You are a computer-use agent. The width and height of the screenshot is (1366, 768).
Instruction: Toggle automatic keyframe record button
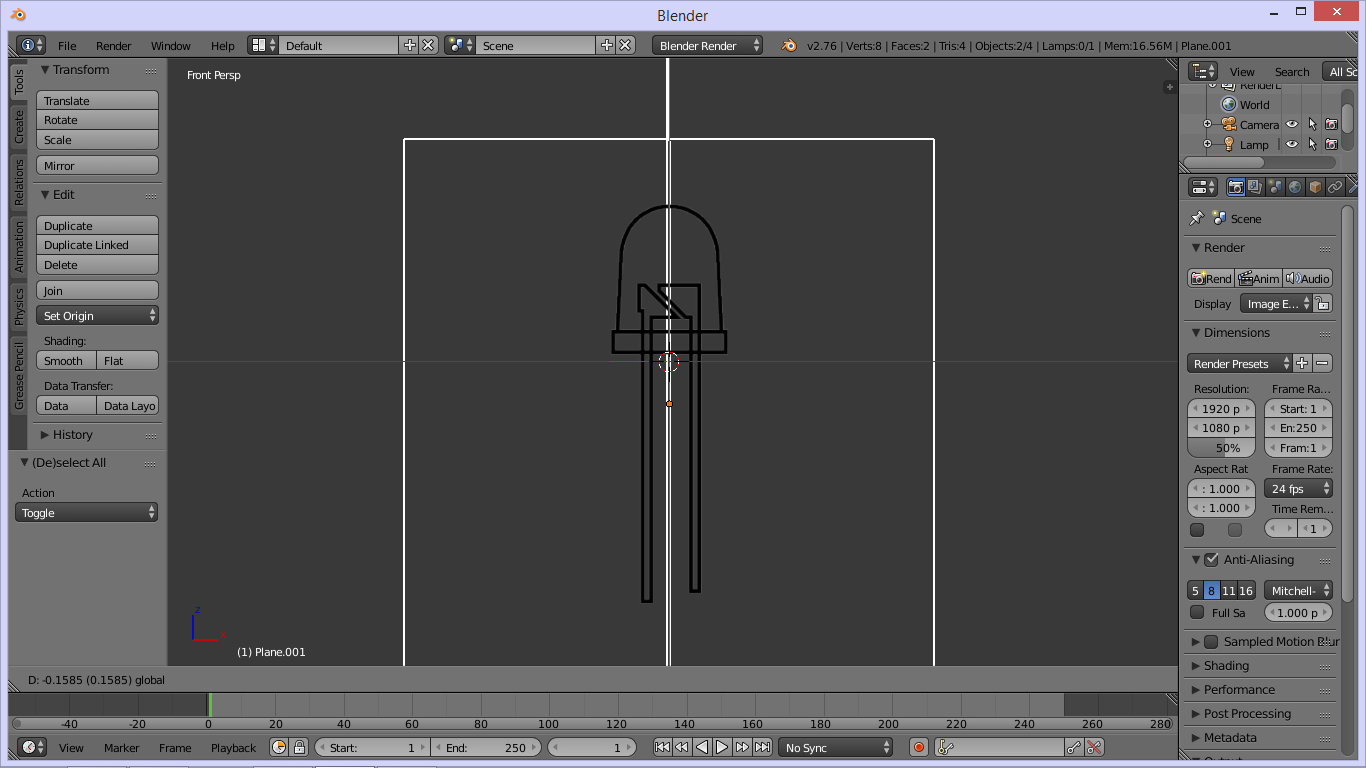coord(920,747)
